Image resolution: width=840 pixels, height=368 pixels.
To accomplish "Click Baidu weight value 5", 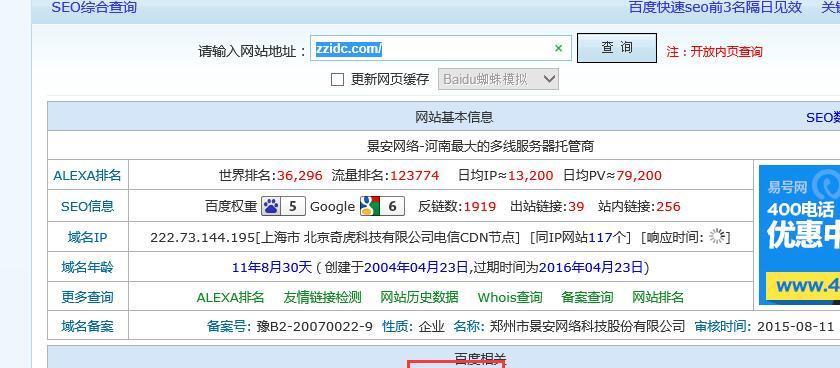I will [x=292, y=206].
